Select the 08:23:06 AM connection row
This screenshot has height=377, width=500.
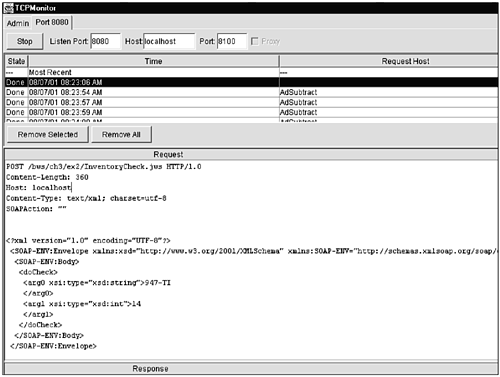point(252,82)
